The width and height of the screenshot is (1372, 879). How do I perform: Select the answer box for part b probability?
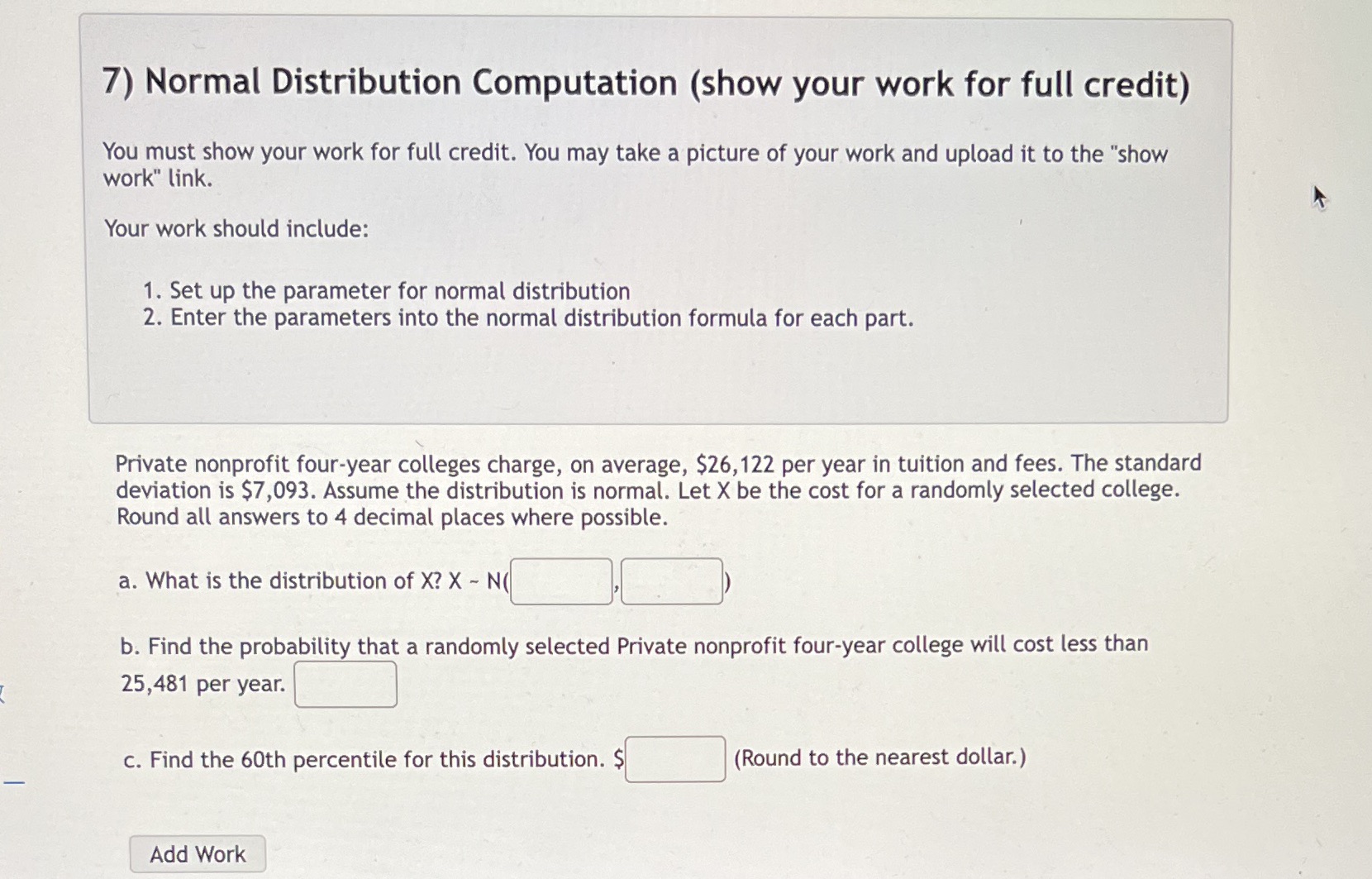[x=345, y=684]
